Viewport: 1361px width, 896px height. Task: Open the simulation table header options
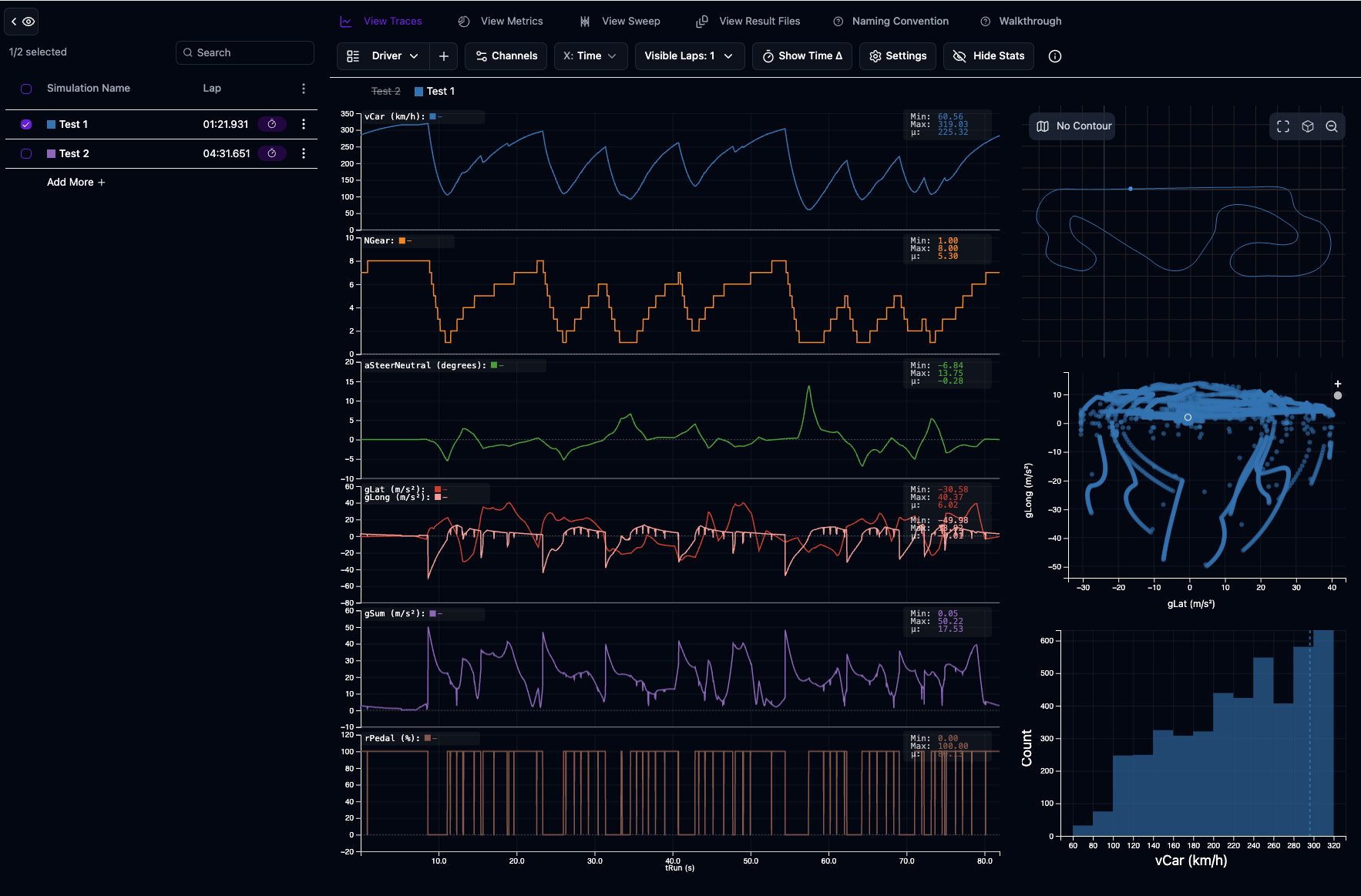pyautogui.click(x=304, y=89)
